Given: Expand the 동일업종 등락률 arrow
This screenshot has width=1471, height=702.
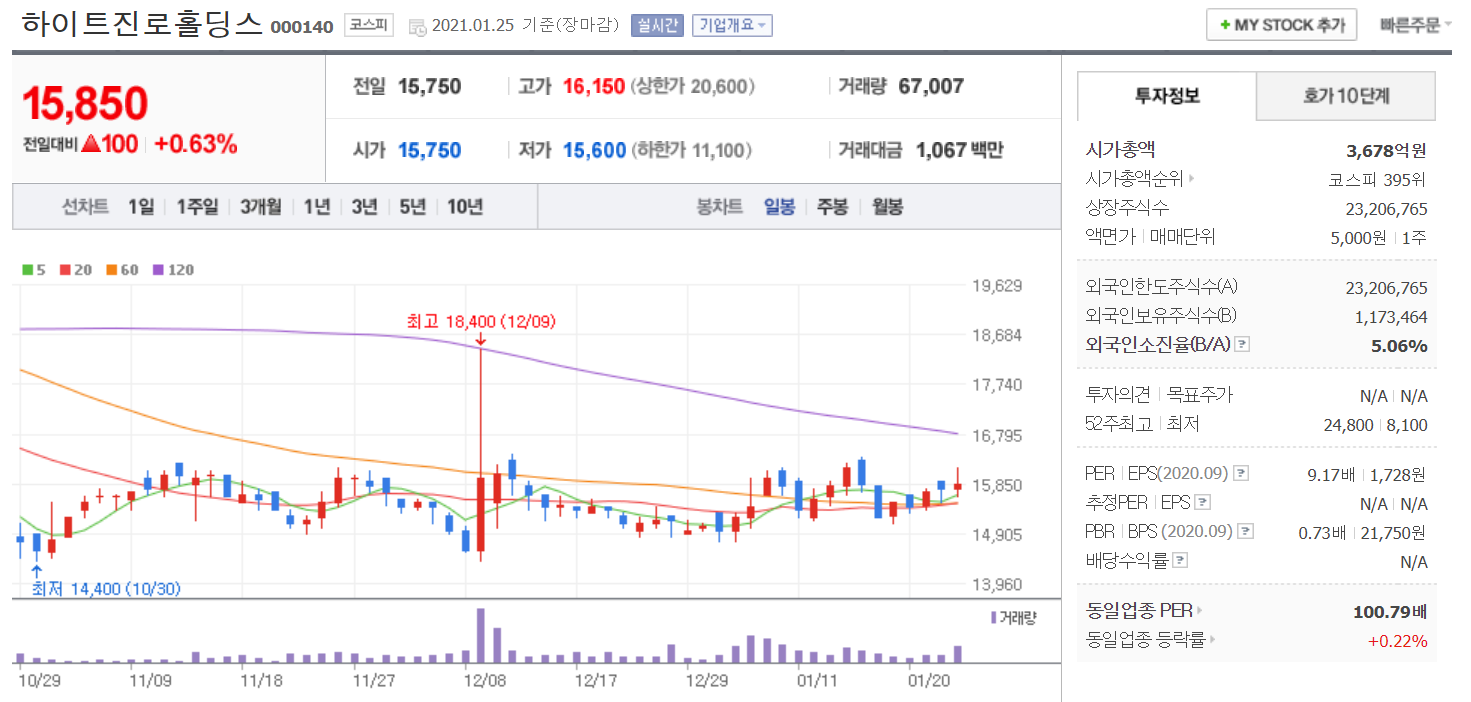Looking at the screenshot, I should click(x=1213, y=640).
